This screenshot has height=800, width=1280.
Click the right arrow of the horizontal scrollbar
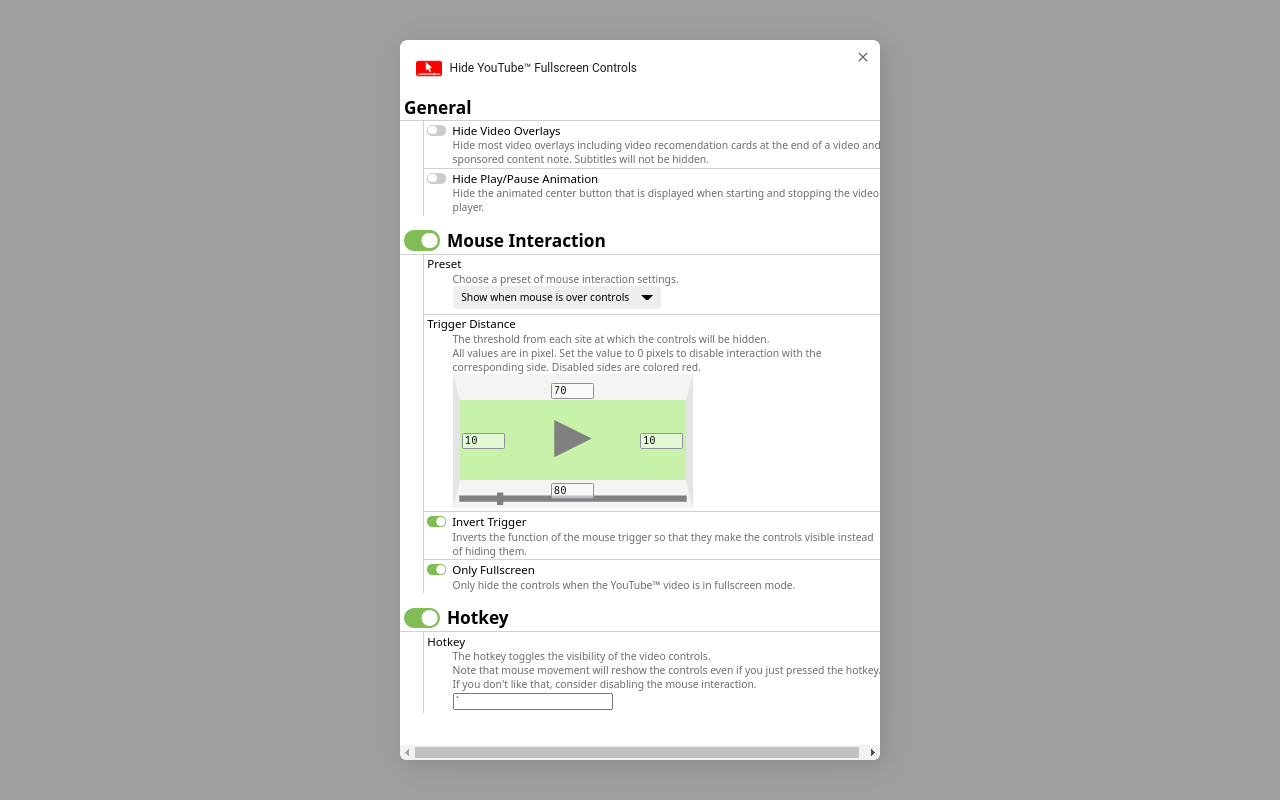point(870,751)
